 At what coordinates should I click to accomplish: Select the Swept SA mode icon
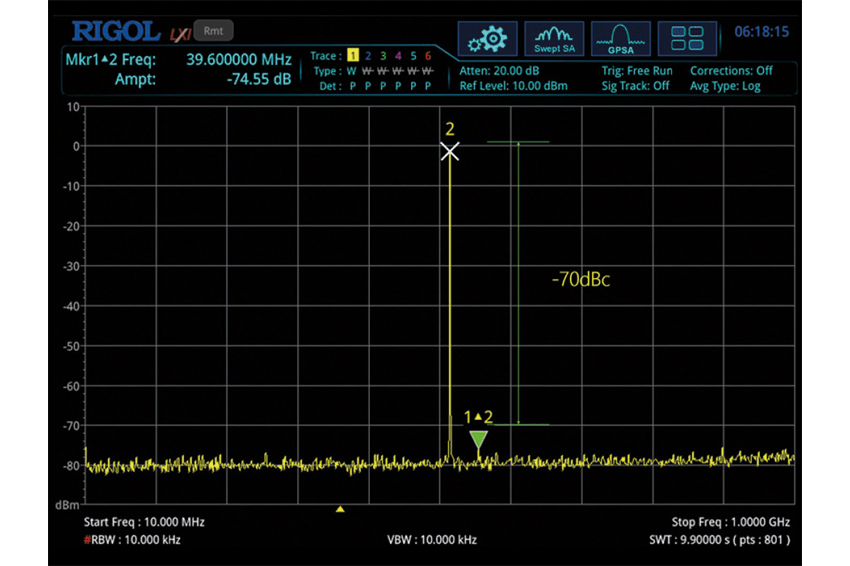click(554, 38)
